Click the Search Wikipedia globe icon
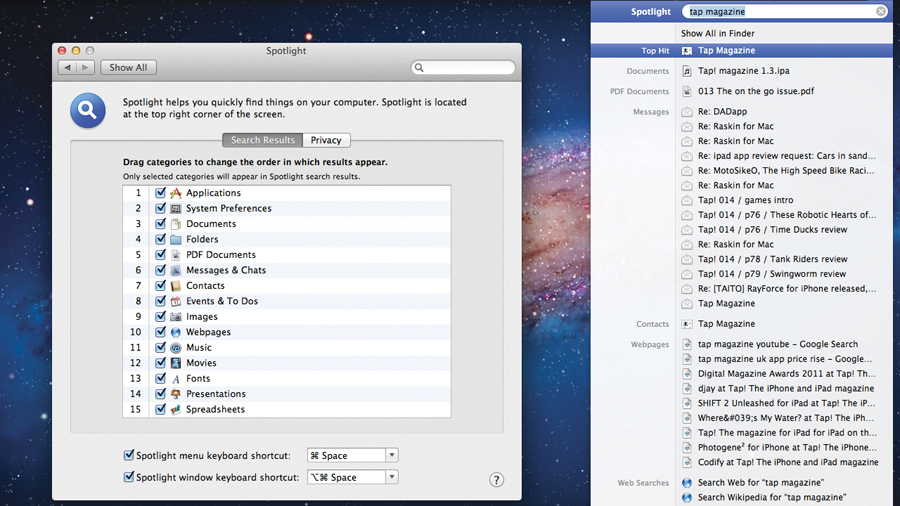Image resolution: width=900 pixels, height=506 pixels. [686, 498]
